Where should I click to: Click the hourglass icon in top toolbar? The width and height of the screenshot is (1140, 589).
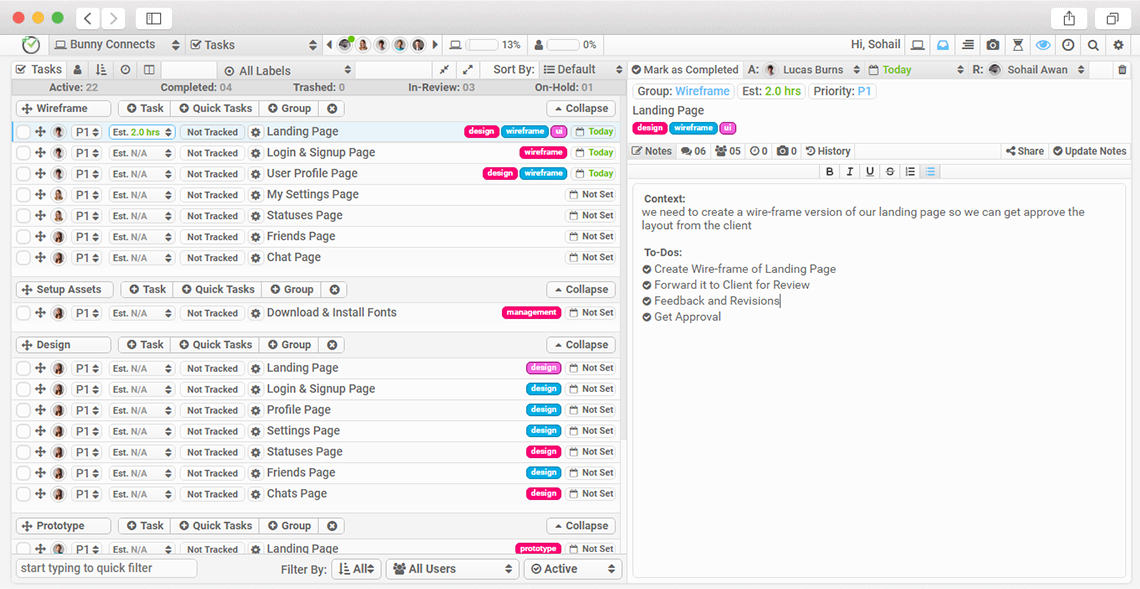point(1018,45)
